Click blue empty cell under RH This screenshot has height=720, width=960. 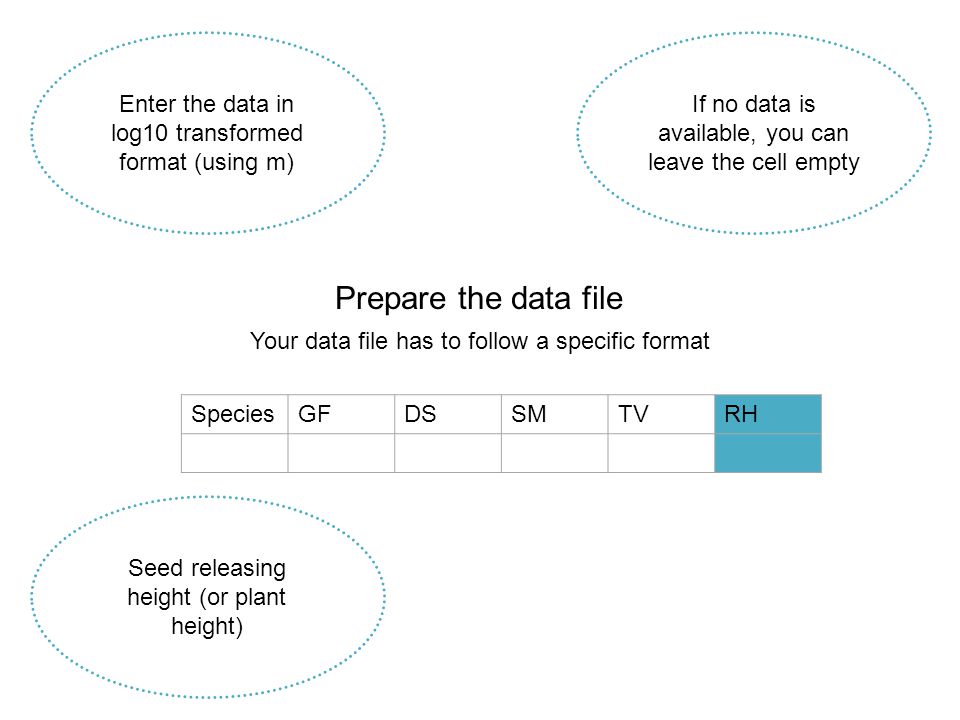coord(768,453)
